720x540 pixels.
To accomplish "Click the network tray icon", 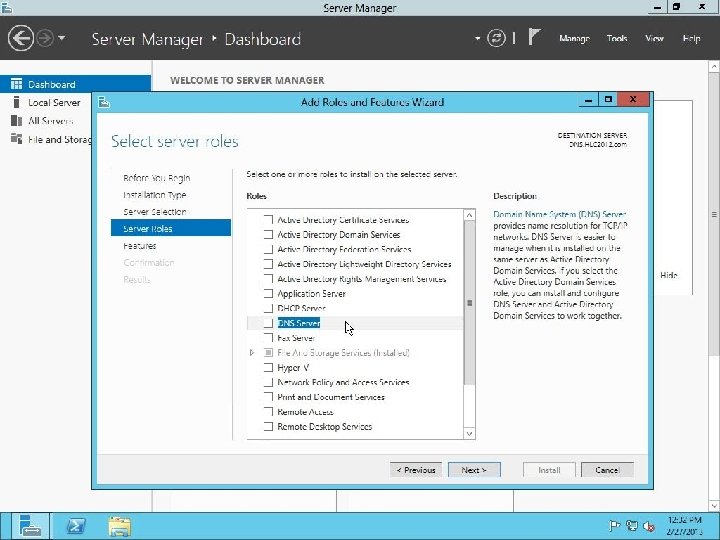I will (632, 526).
